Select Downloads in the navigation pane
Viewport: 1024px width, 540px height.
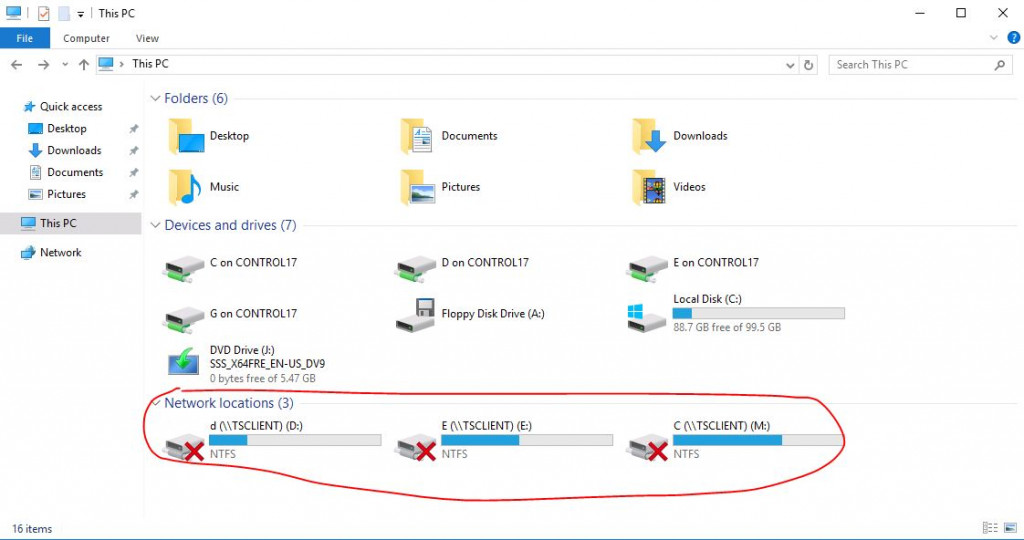click(74, 150)
